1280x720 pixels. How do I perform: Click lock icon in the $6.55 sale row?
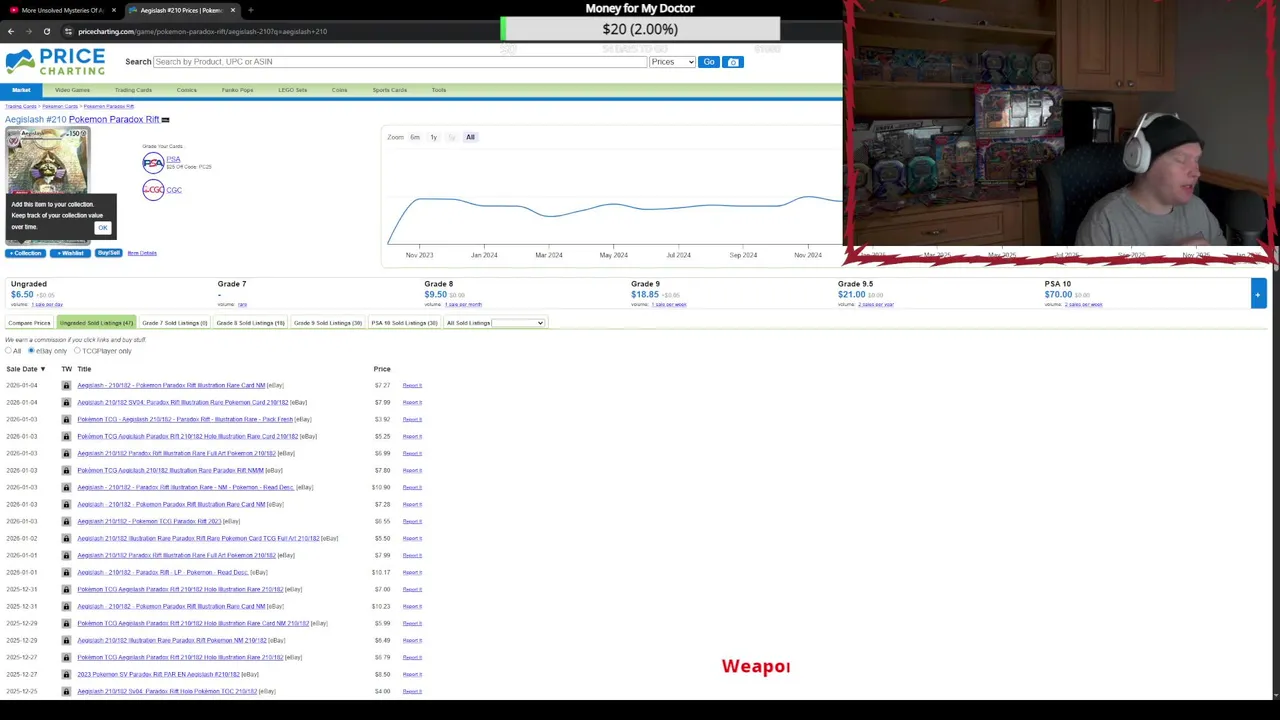click(x=67, y=521)
